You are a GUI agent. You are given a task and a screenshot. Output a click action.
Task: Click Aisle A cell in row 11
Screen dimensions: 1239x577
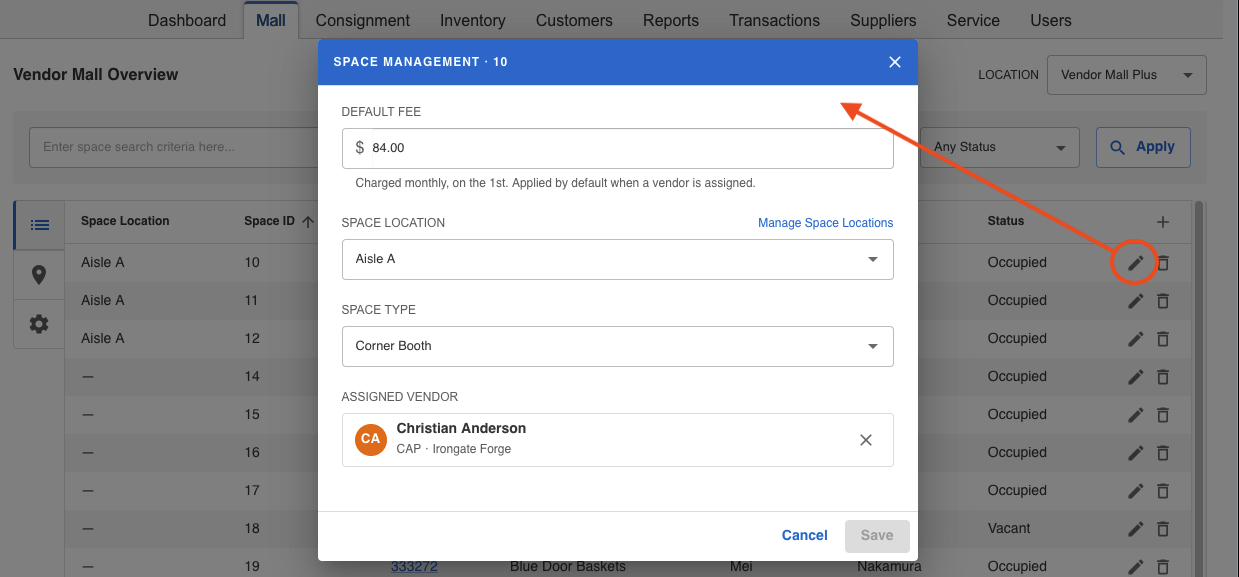(x=103, y=301)
